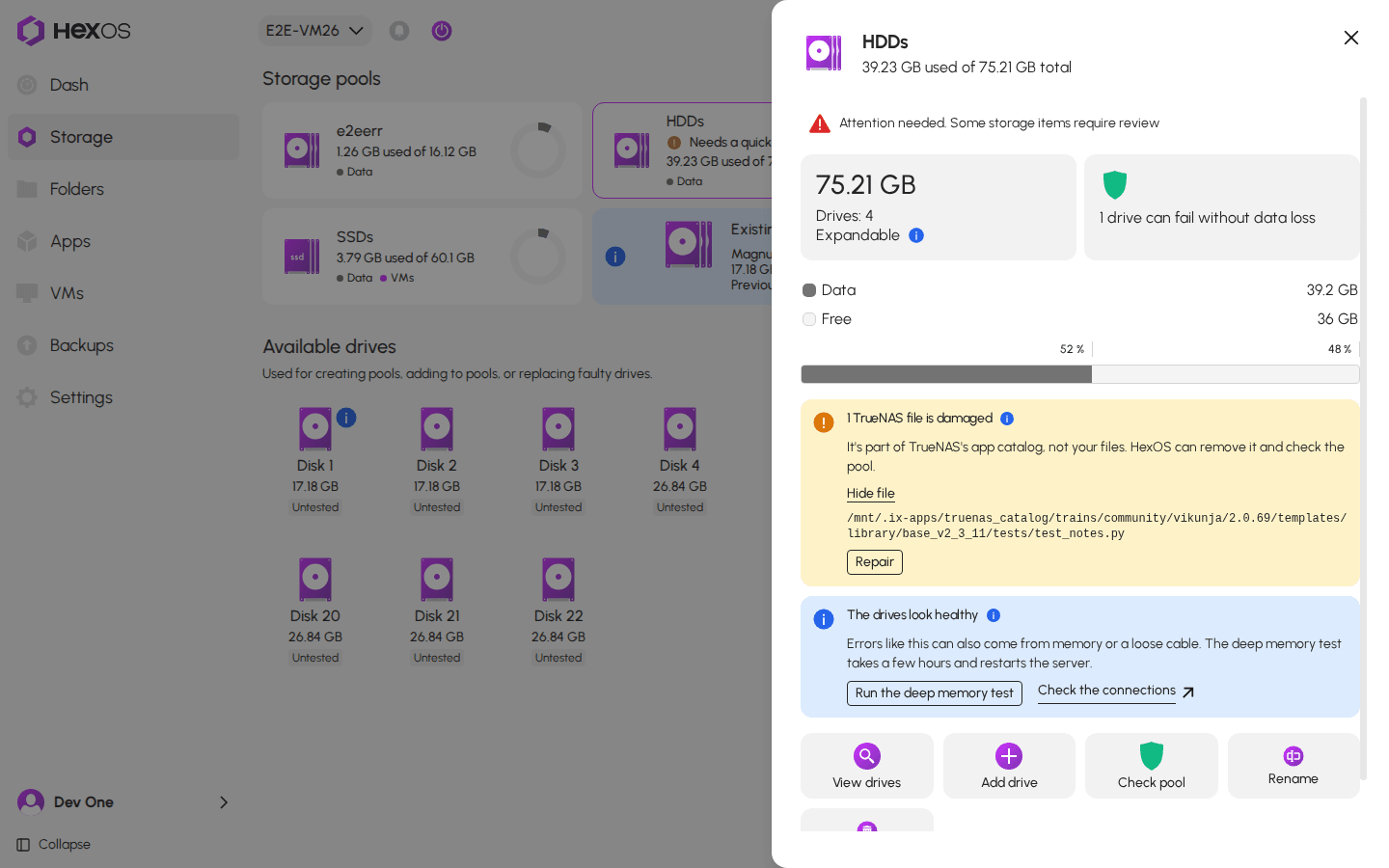The image size is (1389, 868).
Task: Go to Folders in the sidebar
Action: click(x=123, y=189)
